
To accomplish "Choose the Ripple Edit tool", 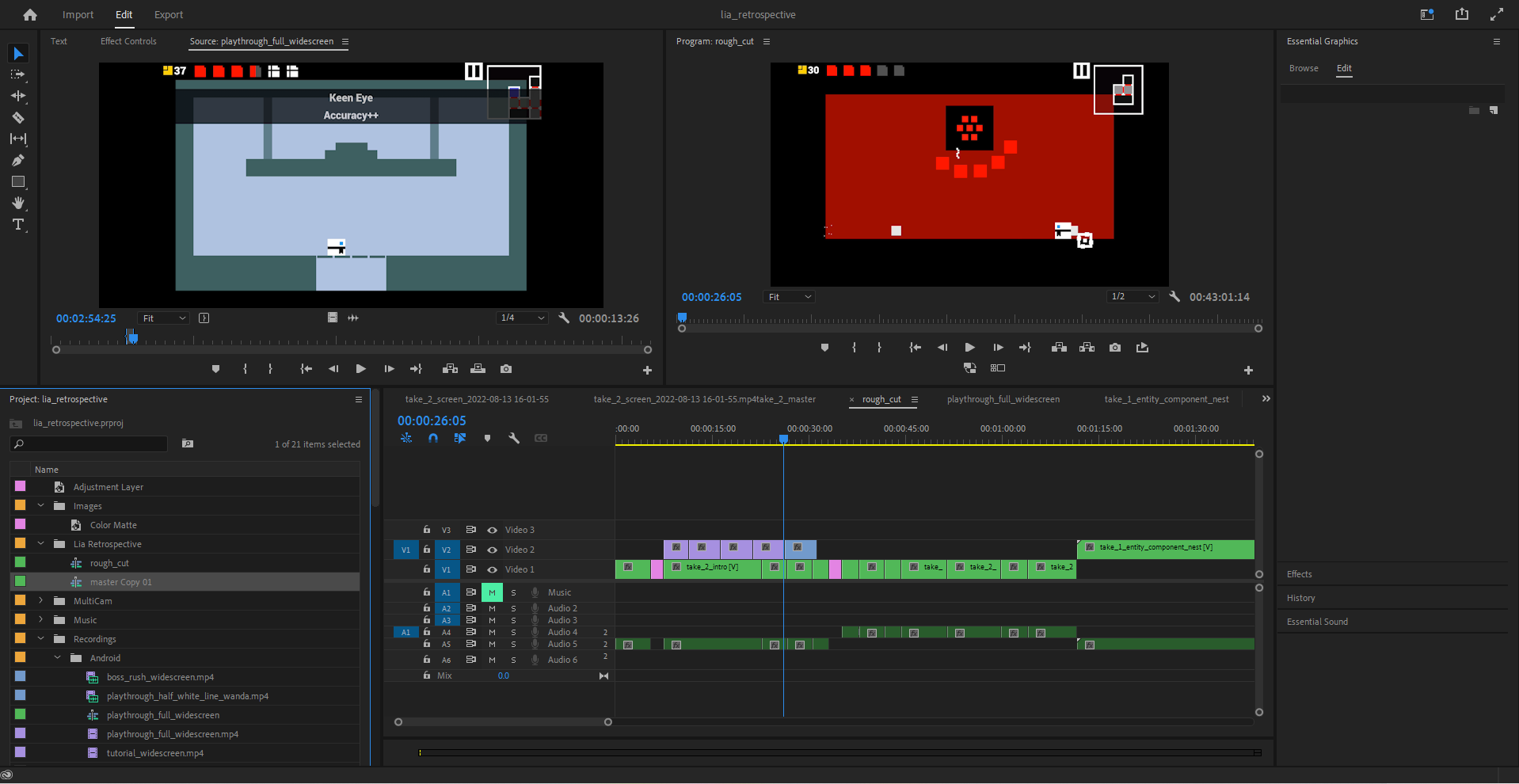I will coord(18,96).
